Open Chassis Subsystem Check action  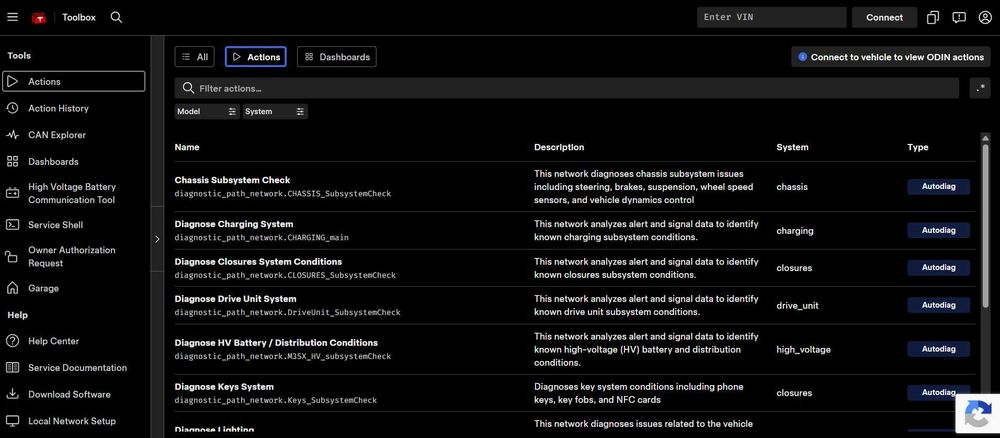232,180
